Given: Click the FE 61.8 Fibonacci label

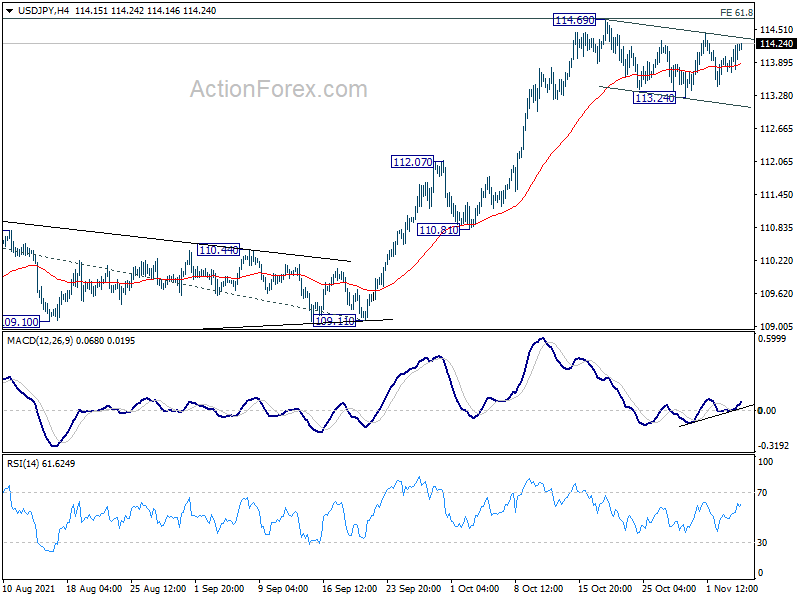Looking at the screenshot, I should (x=736, y=13).
